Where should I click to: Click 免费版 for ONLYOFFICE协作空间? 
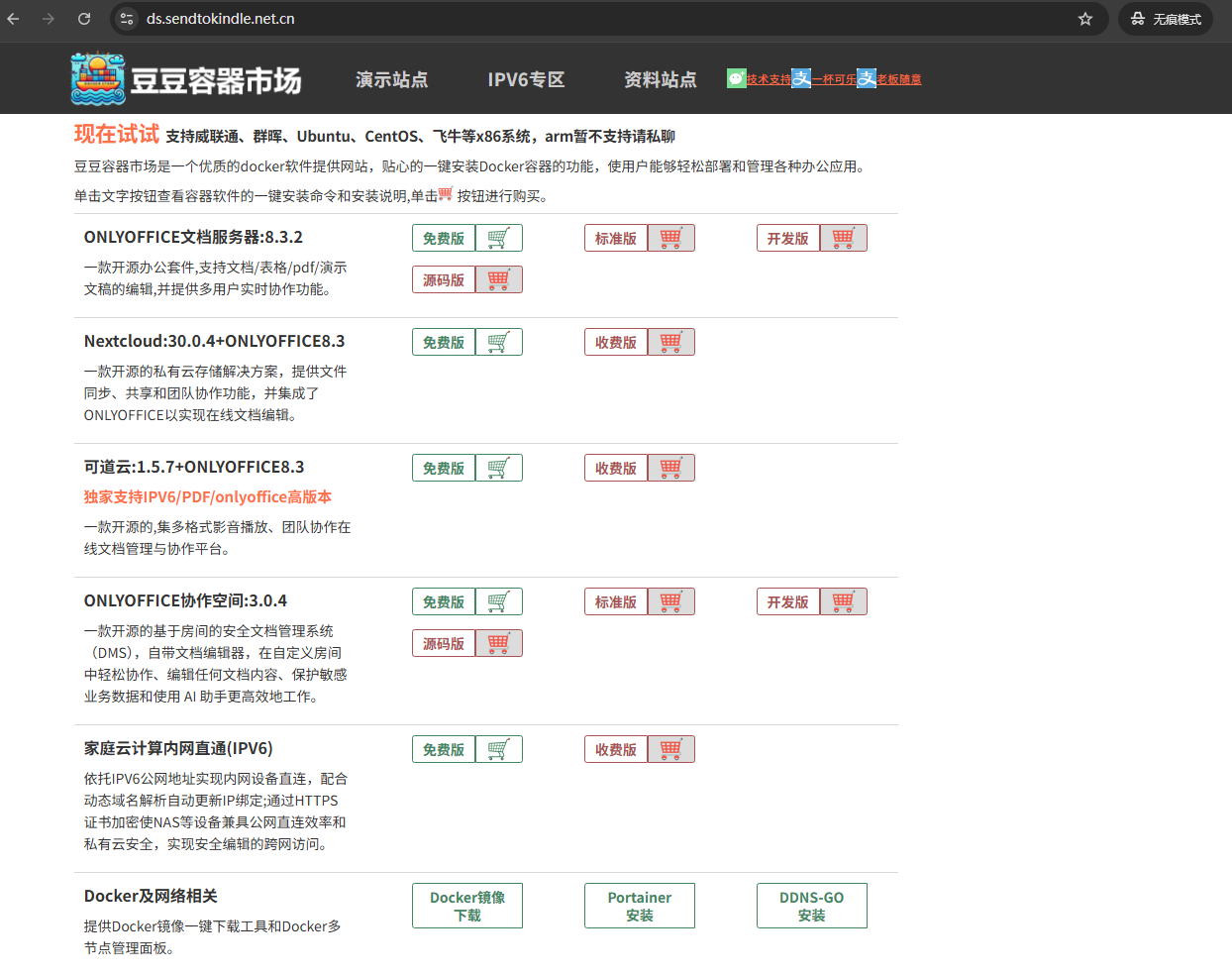click(444, 601)
